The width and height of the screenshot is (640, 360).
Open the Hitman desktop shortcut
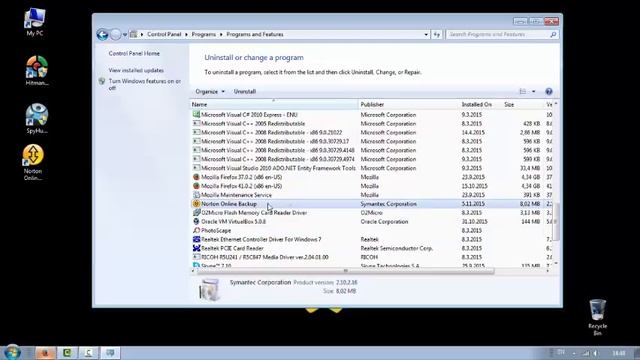(x=37, y=71)
